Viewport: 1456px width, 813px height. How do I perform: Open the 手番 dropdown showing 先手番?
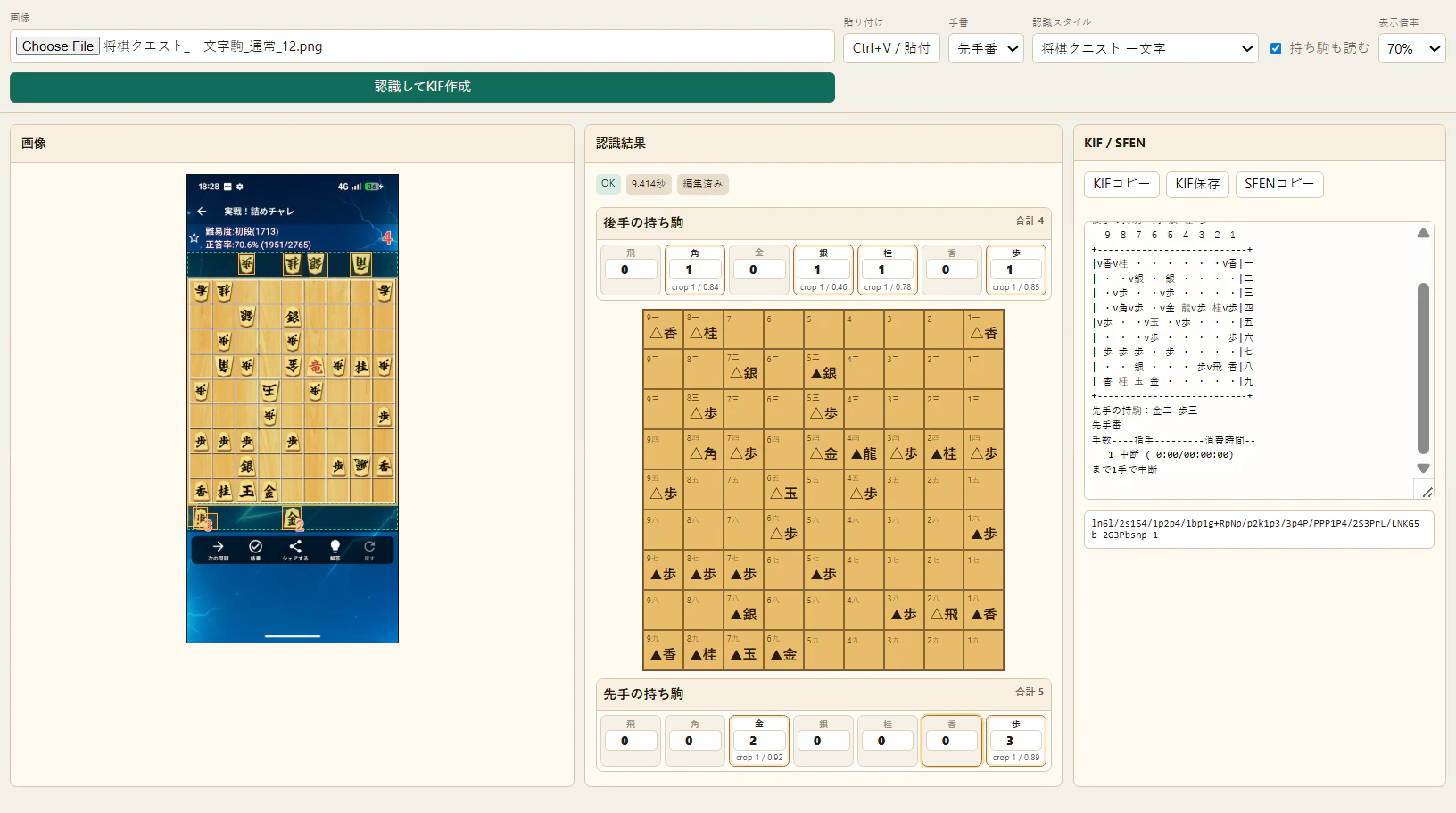coord(986,48)
